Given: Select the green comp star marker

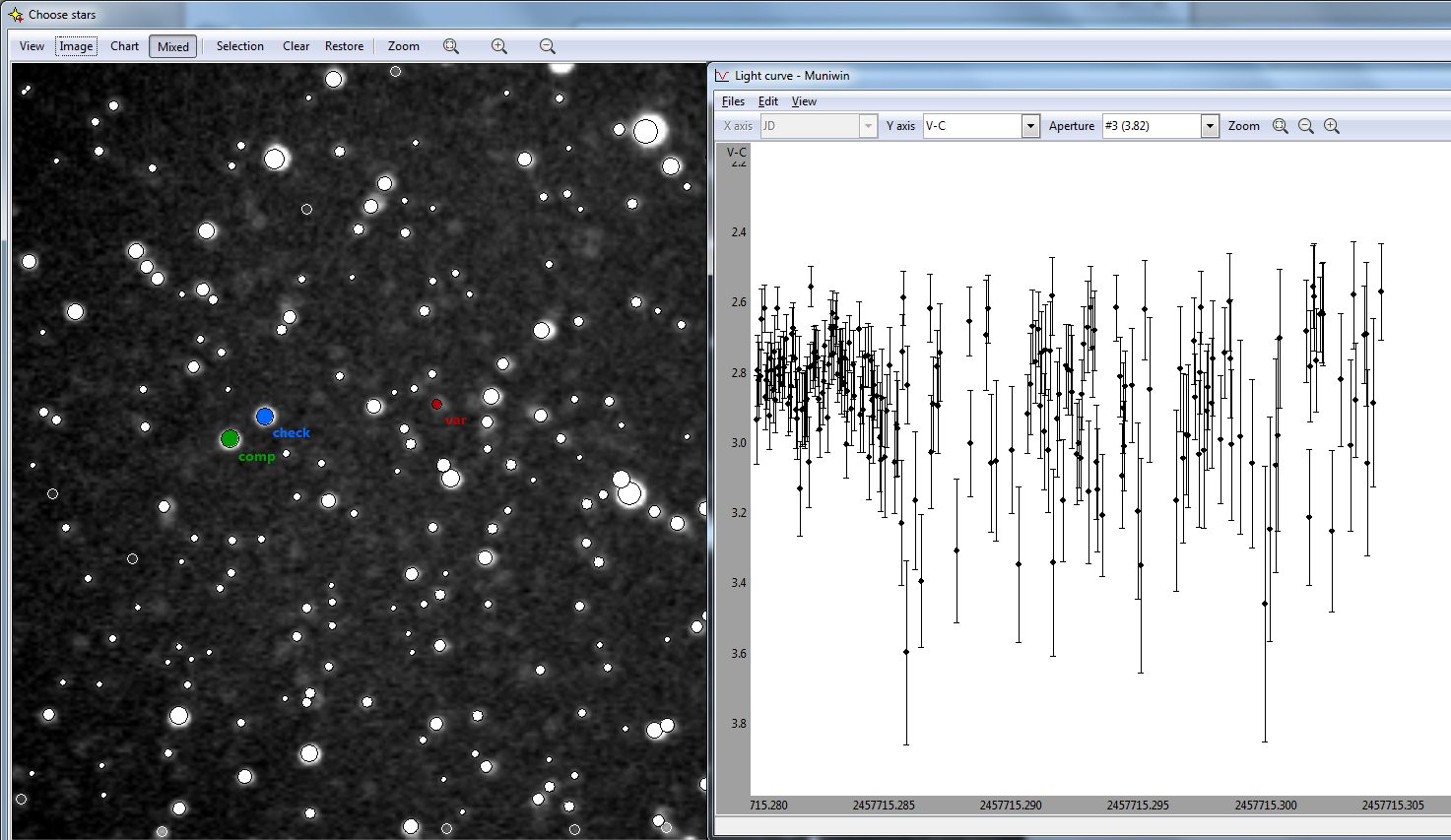Looking at the screenshot, I should (x=230, y=438).
